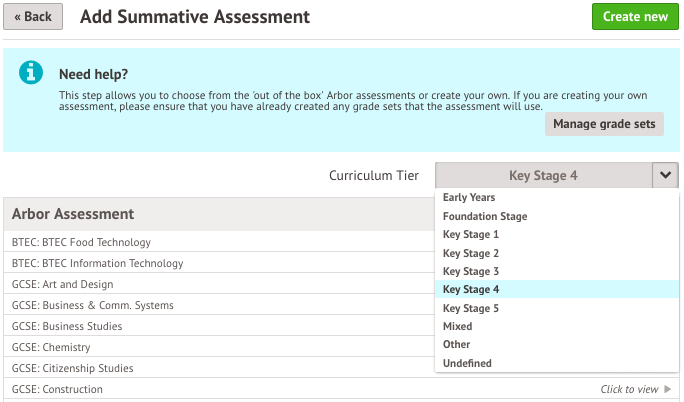Choose Key Stage 2 option
This screenshot has width=684, height=402.
pos(557,253)
